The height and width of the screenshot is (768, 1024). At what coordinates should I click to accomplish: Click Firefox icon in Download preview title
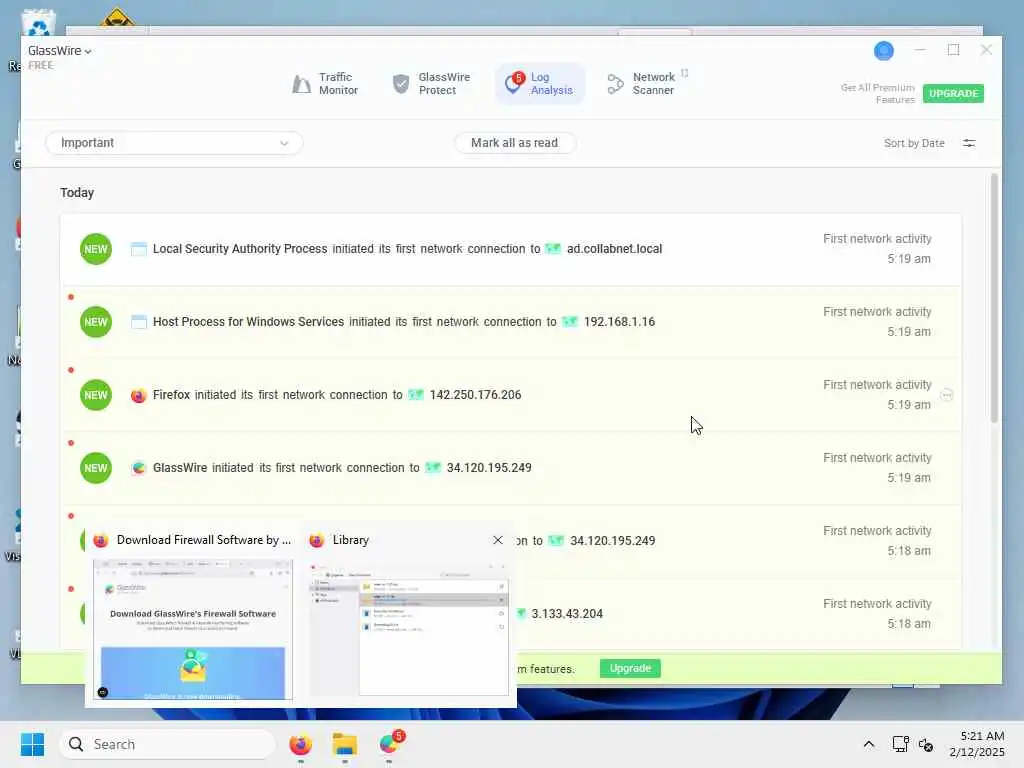tap(101, 540)
